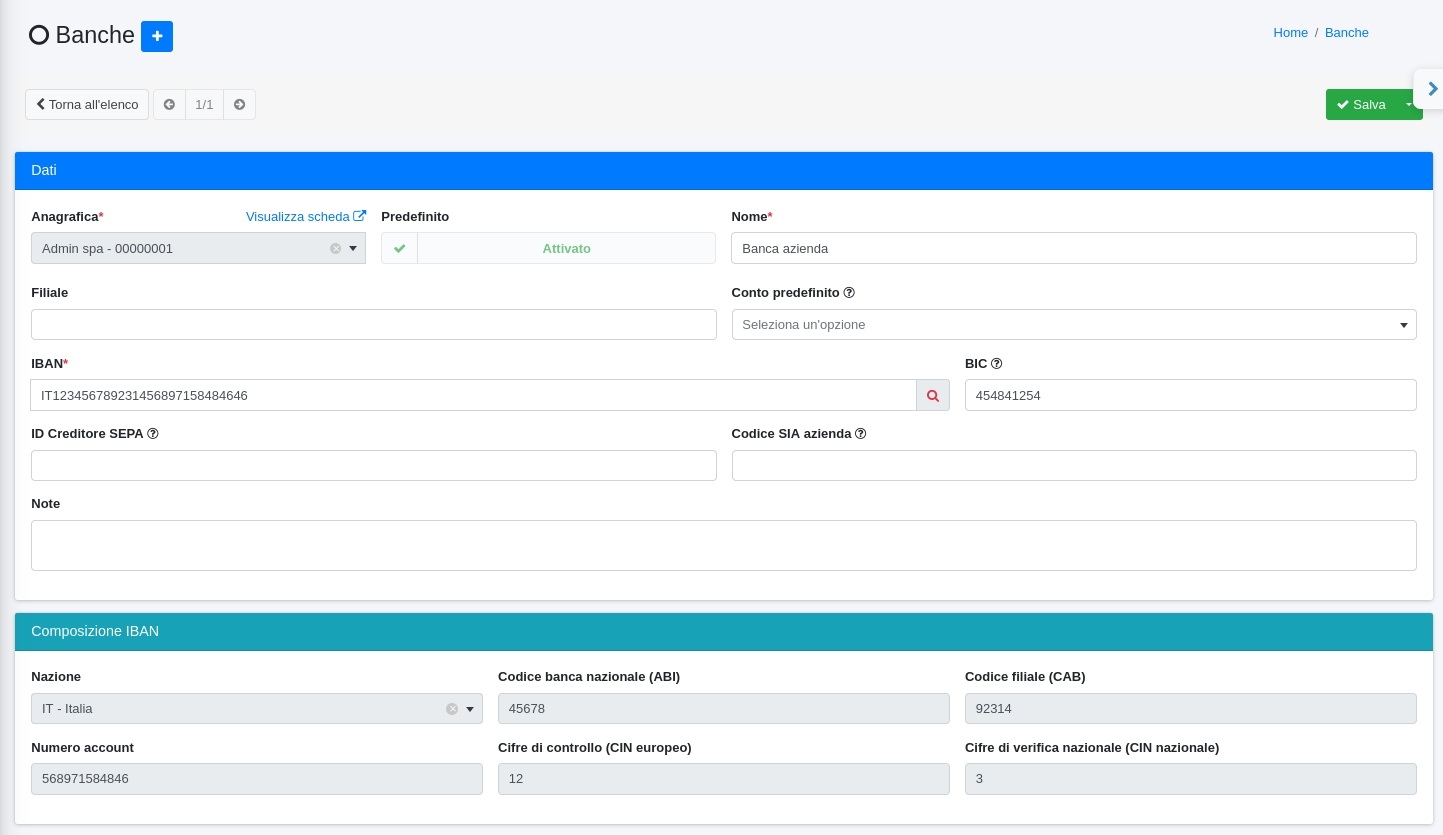Clear the Anagrafica selection with x icon

coord(336,249)
